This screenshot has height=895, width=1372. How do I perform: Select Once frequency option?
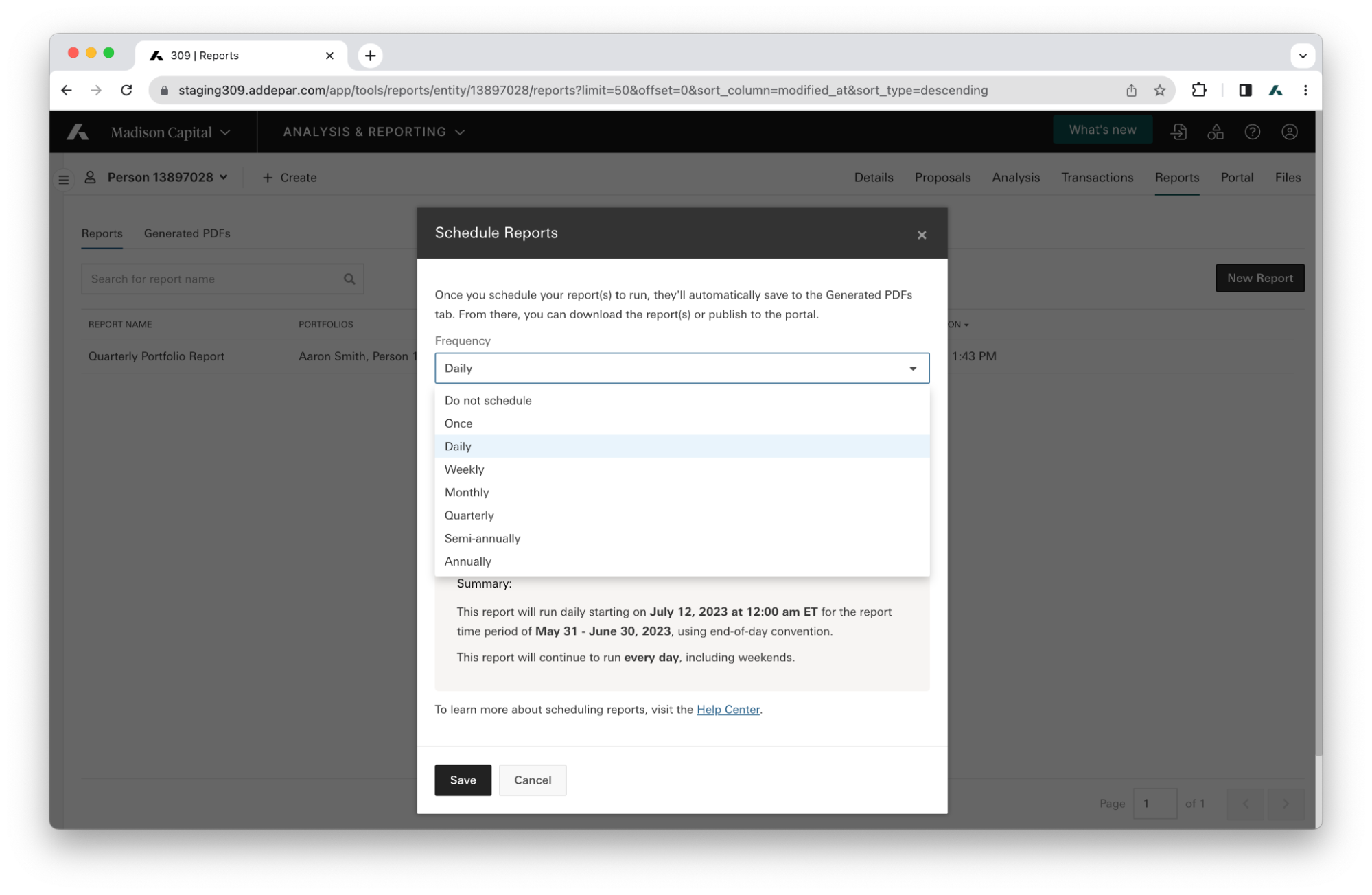coord(682,423)
